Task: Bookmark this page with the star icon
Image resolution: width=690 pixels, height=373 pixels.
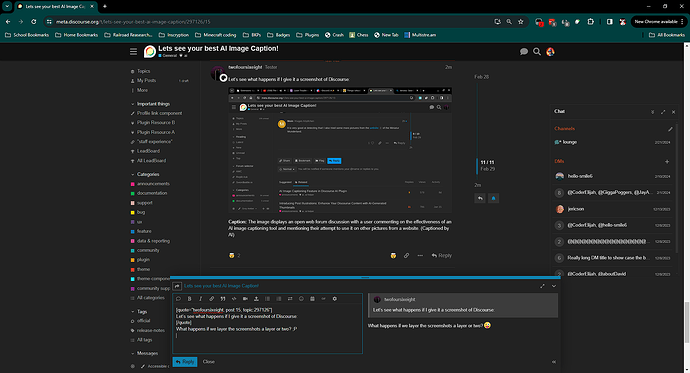Action: coord(521,22)
